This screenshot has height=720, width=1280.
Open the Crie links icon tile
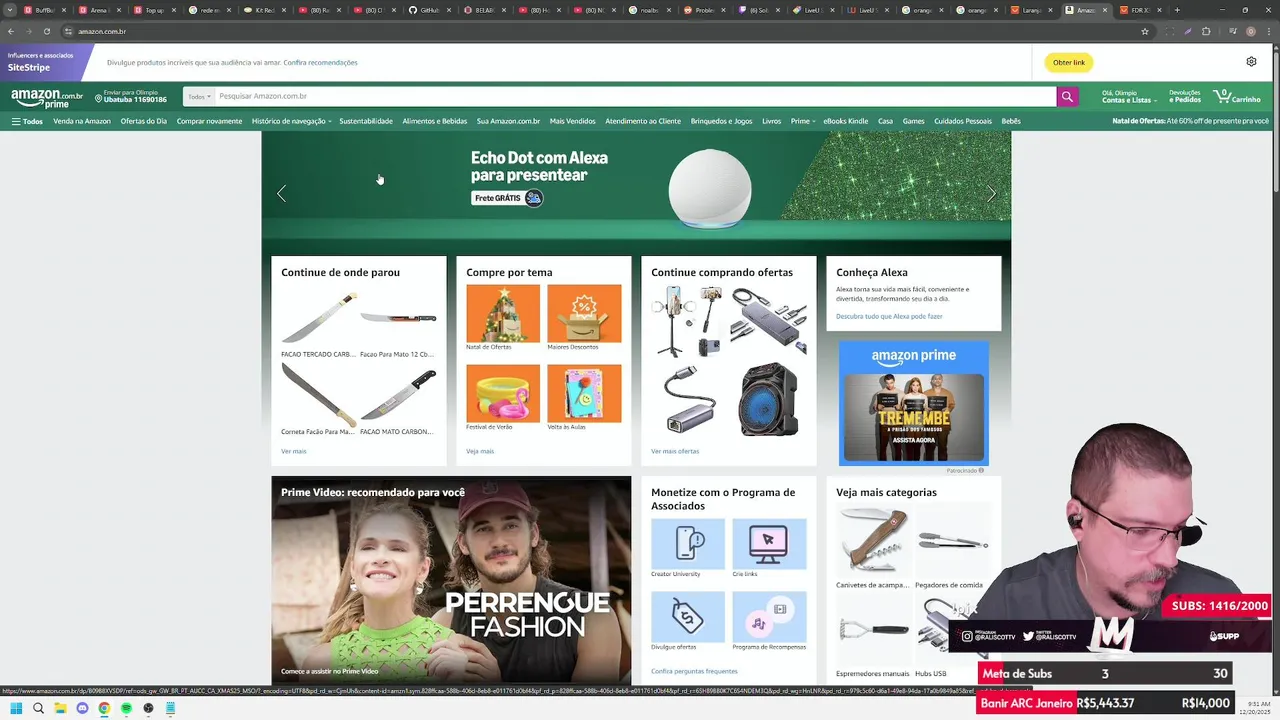769,544
